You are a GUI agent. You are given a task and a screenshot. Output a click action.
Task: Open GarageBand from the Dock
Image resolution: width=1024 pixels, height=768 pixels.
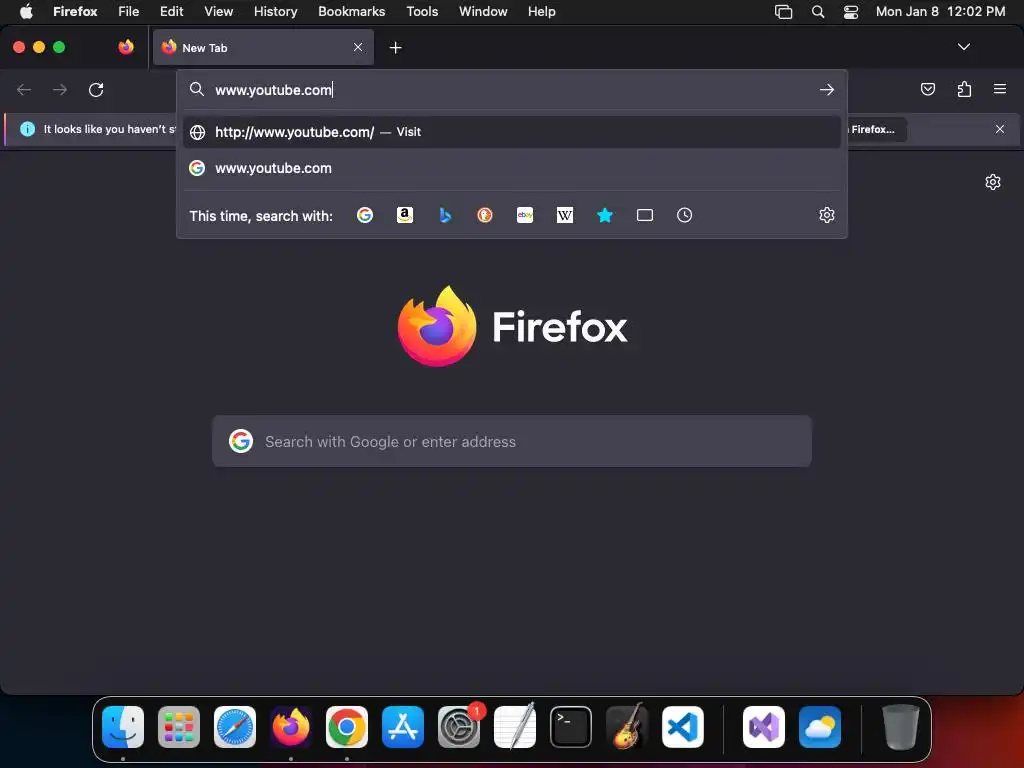click(627, 727)
